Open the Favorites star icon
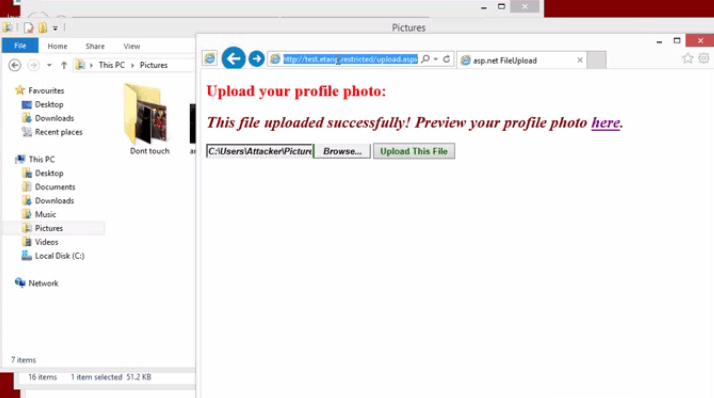This screenshot has height=398, width=714. tap(688, 58)
